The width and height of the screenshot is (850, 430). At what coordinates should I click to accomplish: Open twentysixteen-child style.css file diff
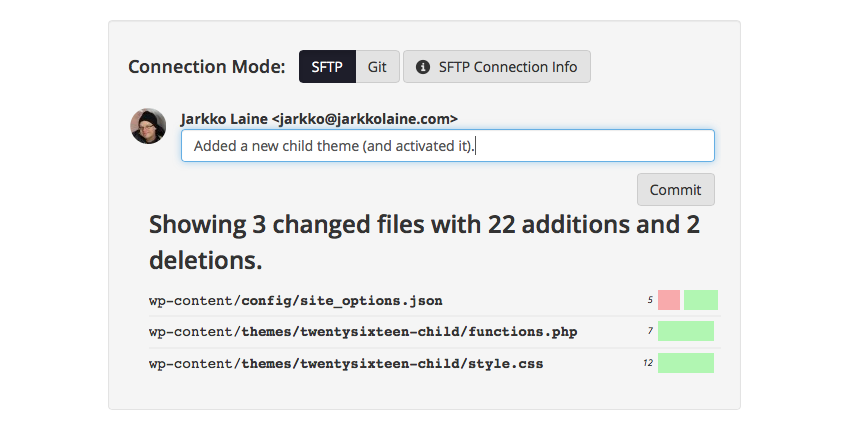pyautogui.click(x=346, y=363)
